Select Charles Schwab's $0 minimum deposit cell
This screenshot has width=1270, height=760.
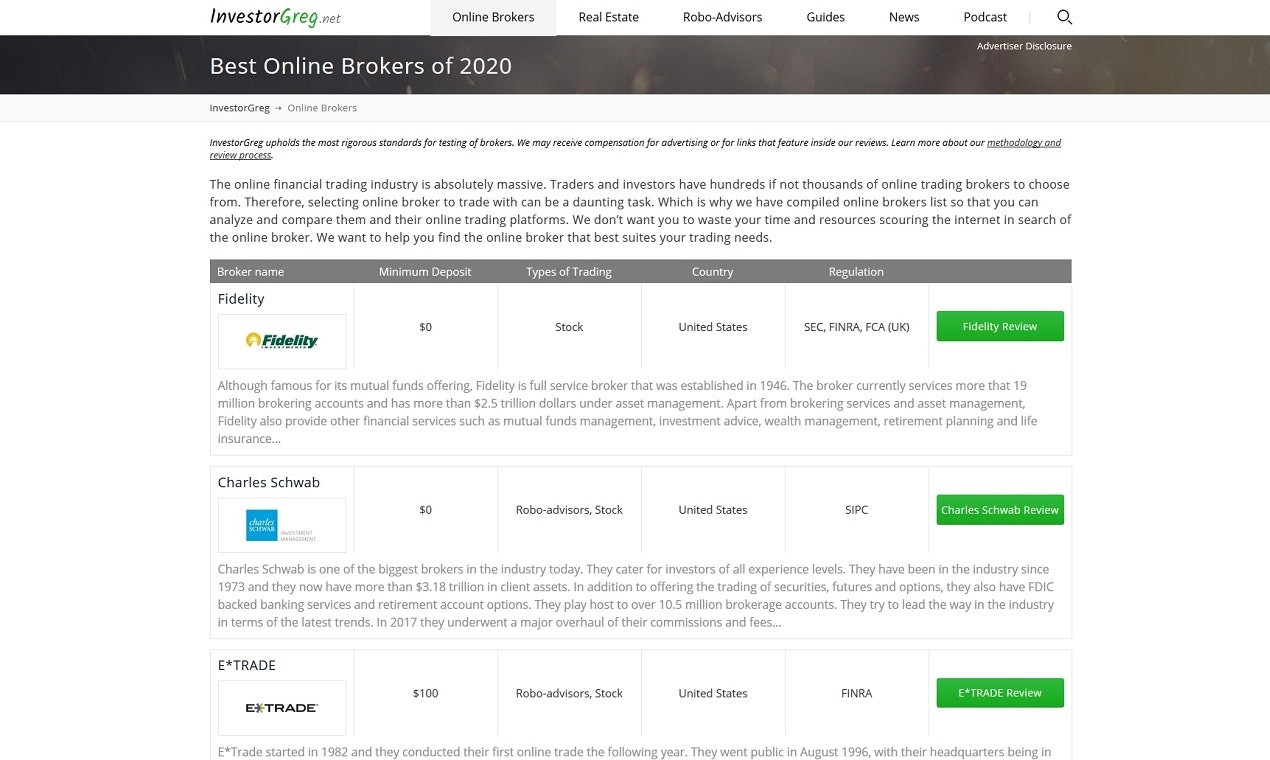426,510
